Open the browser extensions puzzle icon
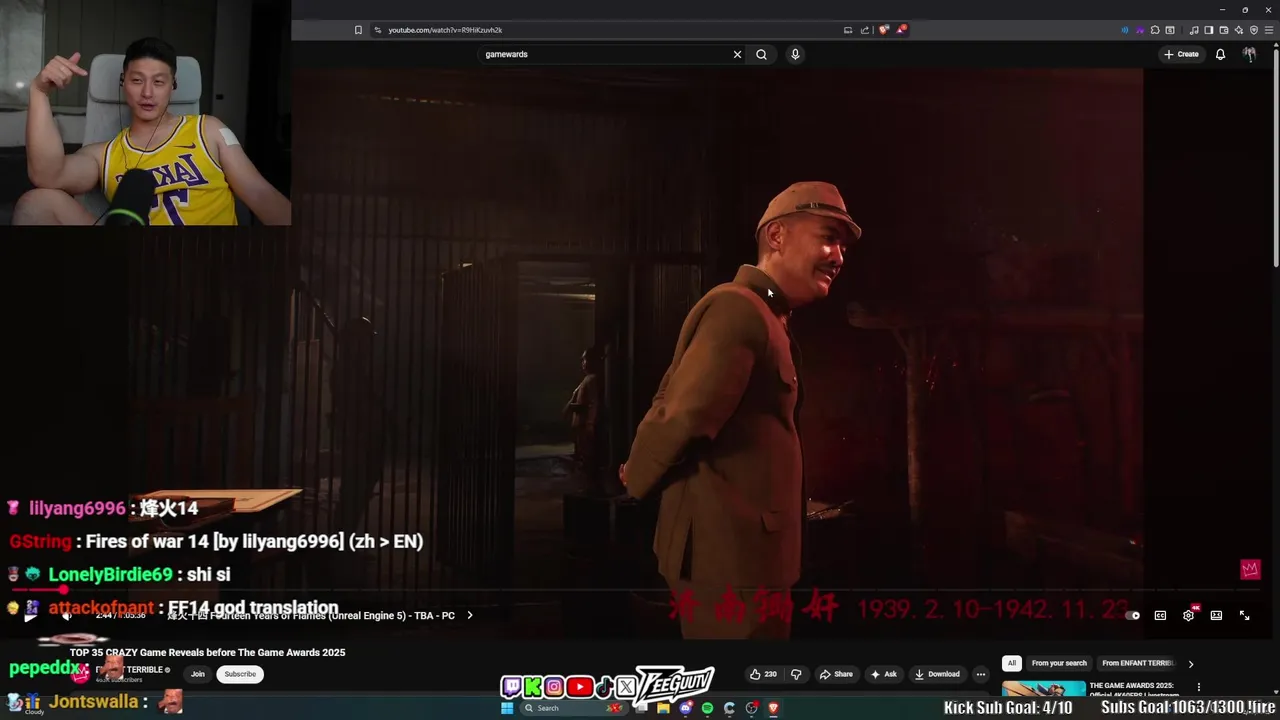Image resolution: width=1280 pixels, height=720 pixels. tap(1155, 30)
